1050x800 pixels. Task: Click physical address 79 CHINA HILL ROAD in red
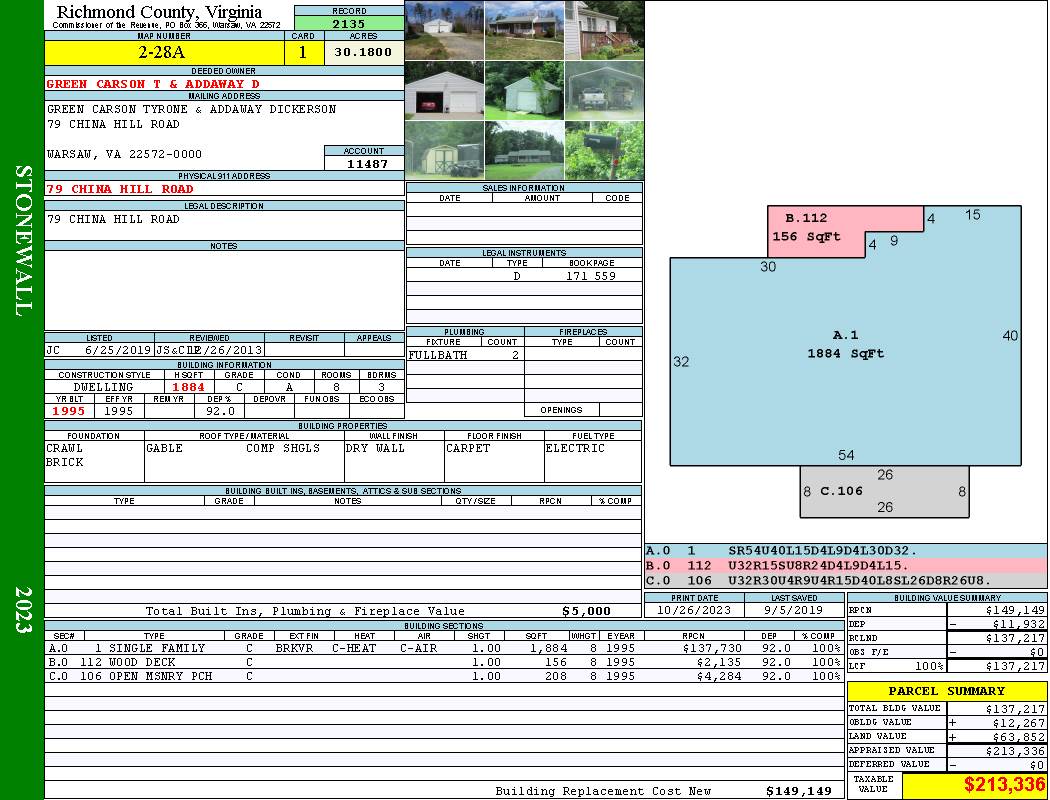tap(120, 189)
